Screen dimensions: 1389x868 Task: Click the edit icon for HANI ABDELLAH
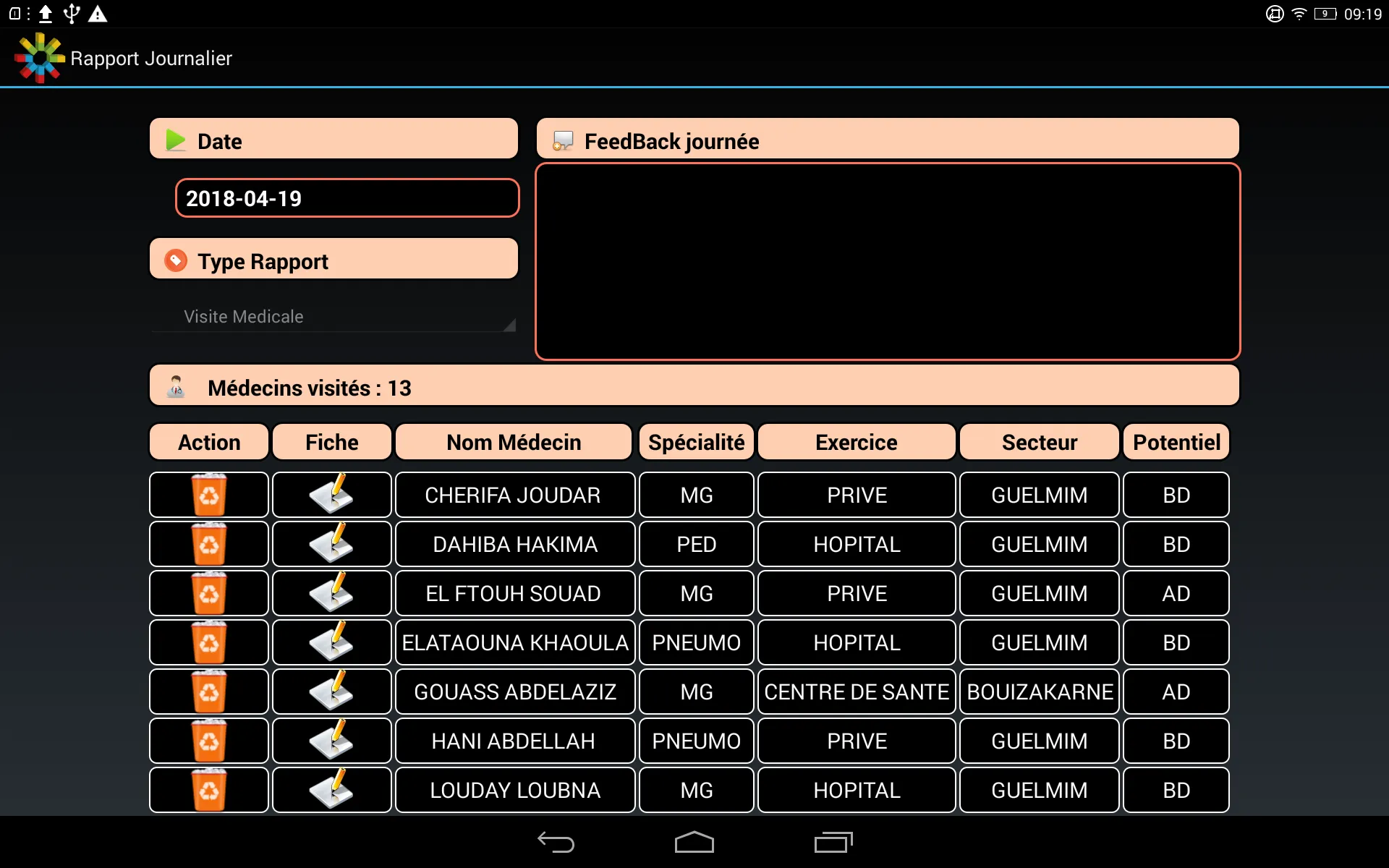tap(330, 739)
